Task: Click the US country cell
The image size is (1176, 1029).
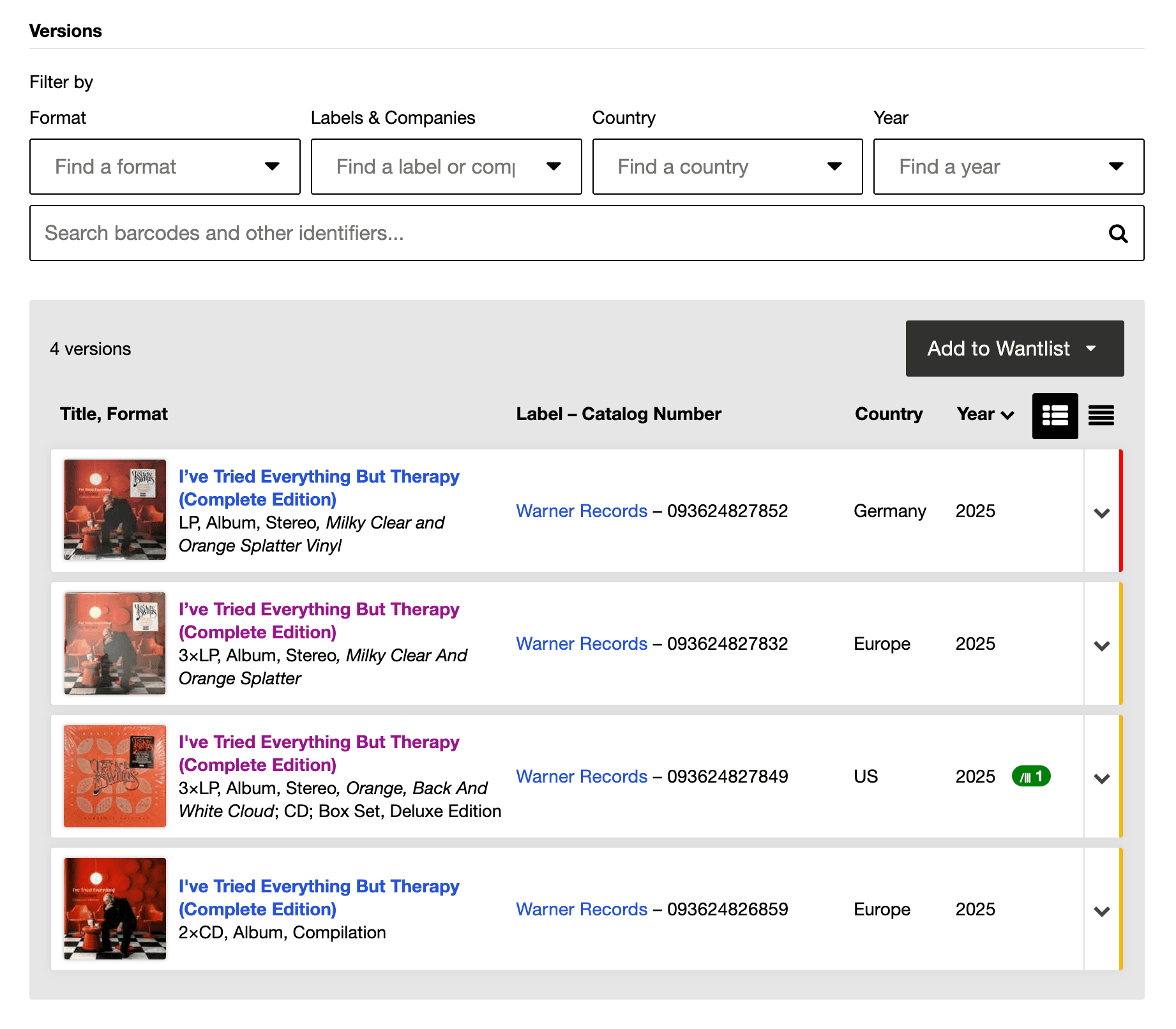Action: (866, 777)
